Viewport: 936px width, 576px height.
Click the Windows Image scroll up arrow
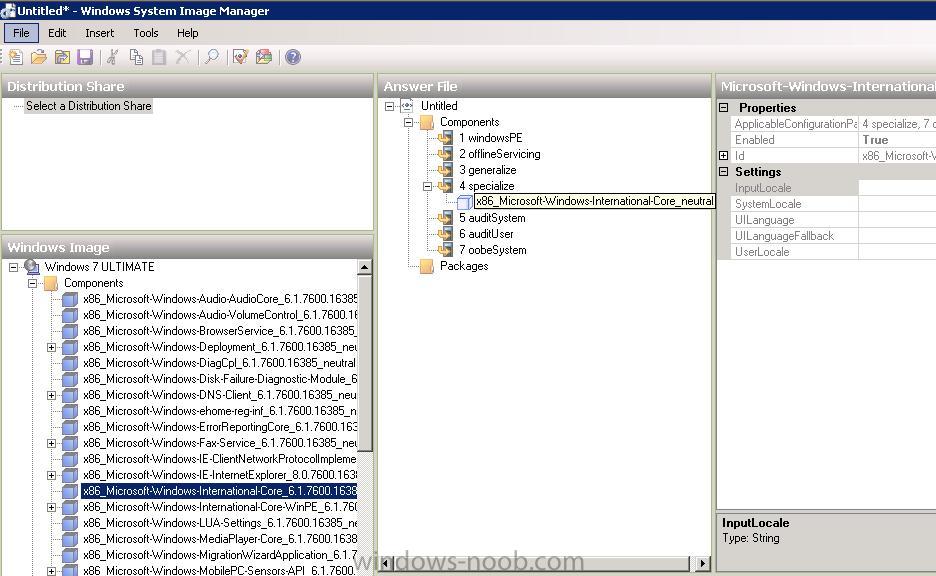pyautogui.click(x=364, y=267)
